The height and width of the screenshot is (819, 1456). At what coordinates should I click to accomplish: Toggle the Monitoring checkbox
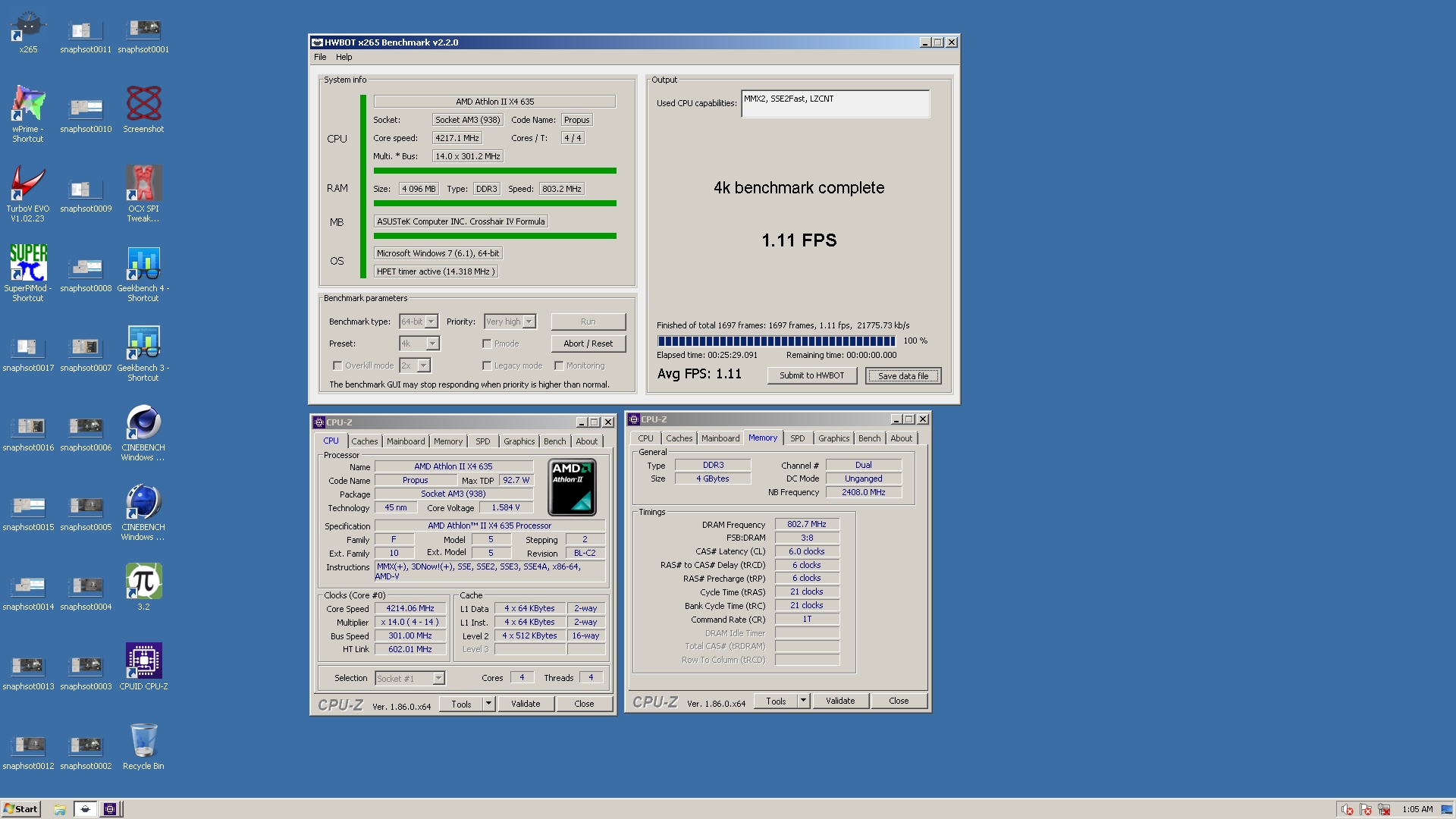559,366
